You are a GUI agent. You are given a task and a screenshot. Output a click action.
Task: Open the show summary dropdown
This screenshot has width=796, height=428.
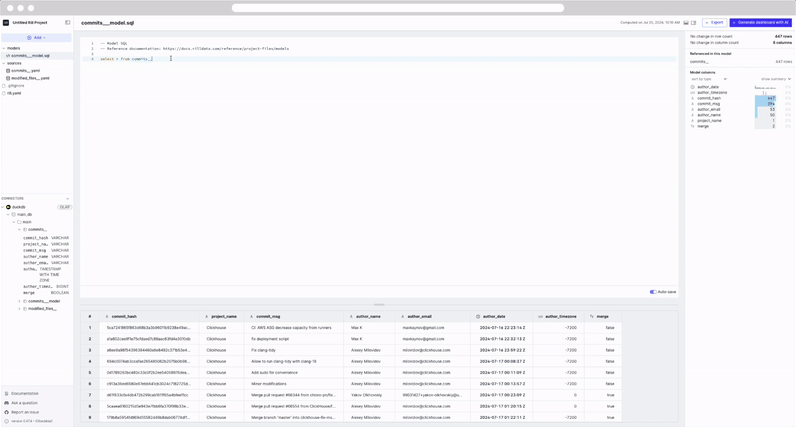point(775,79)
